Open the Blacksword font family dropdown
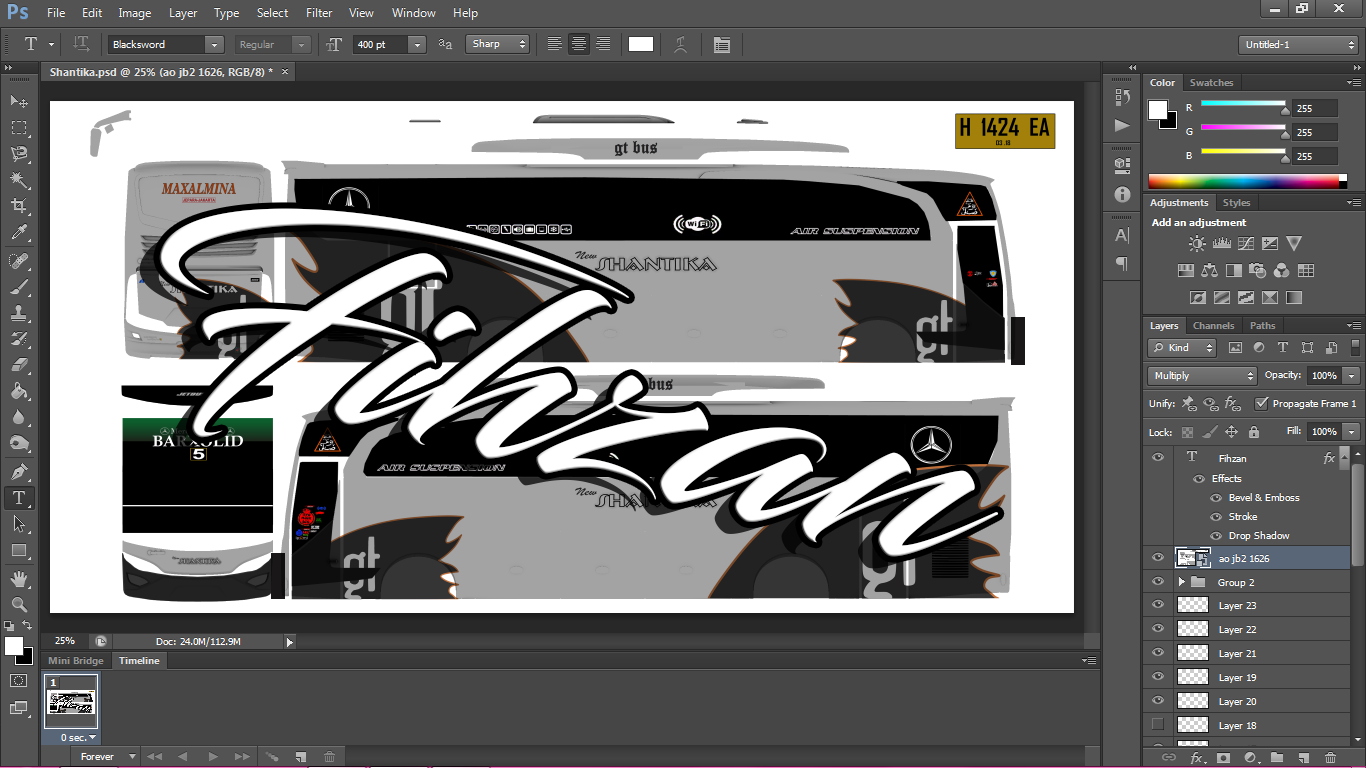Image resolution: width=1366 pixels, height=768 pixels. tap(214, 45)
